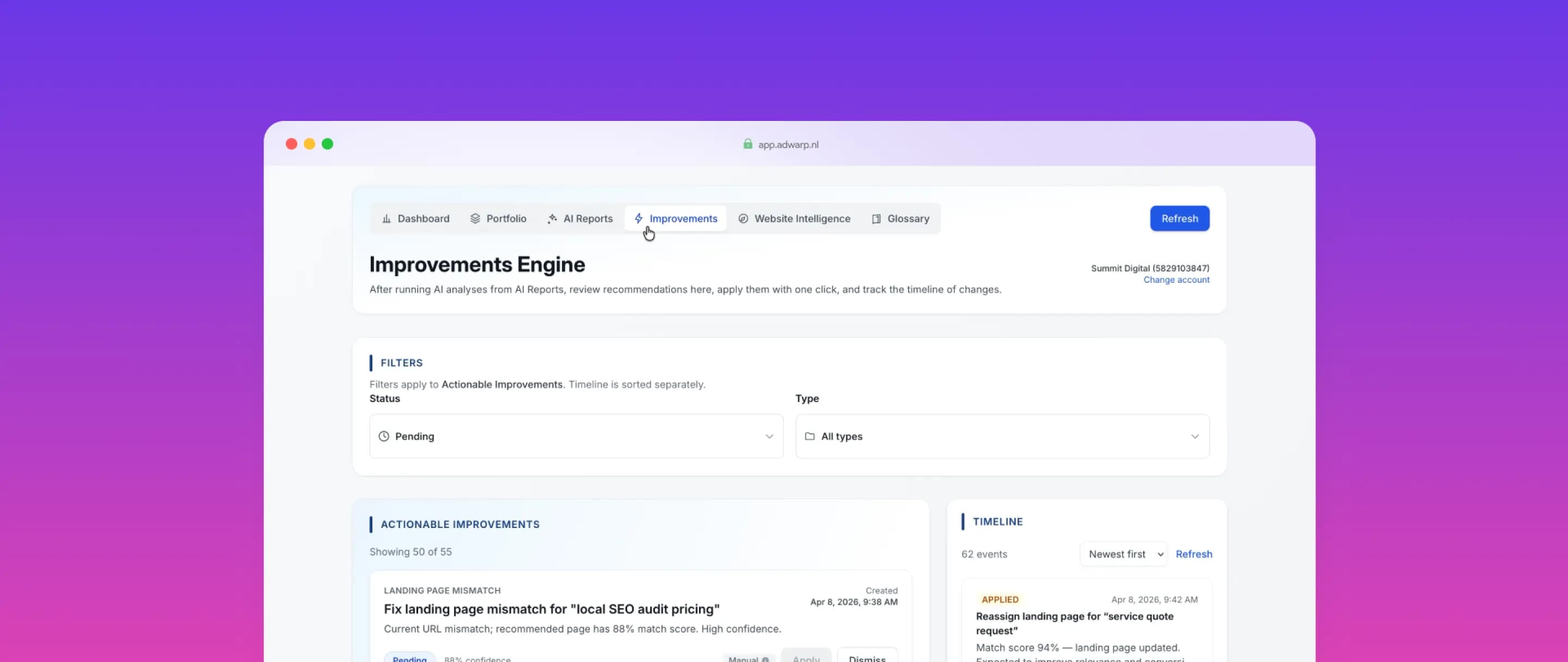Click the info icon next to Manual
The width and height of the screenshot is (1568, 662).
click(765, 659)
